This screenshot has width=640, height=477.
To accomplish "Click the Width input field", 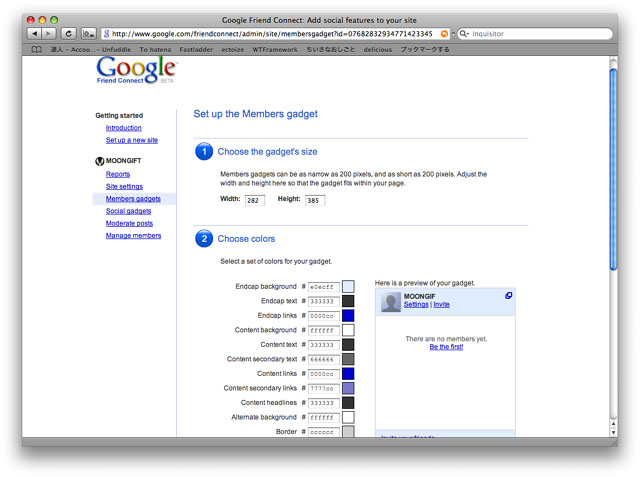I will (255, 200).
